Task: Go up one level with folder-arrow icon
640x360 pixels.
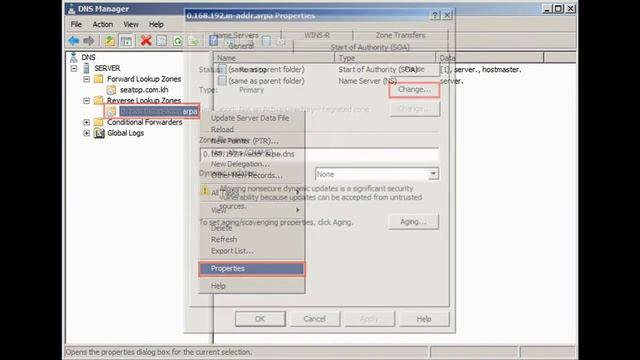Action: [109, 40]
